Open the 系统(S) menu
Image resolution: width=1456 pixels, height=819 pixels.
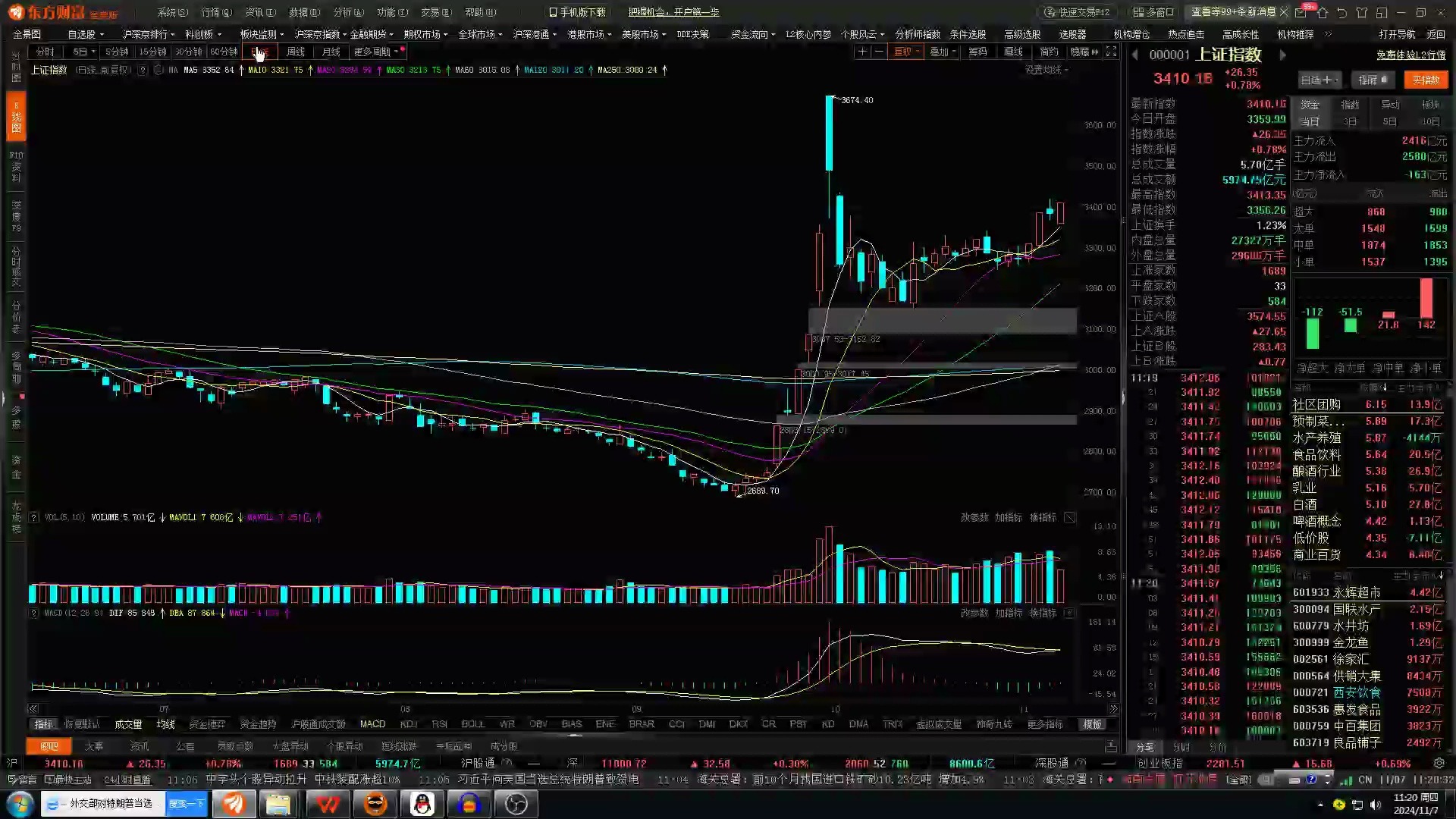(x=172, y=12)
